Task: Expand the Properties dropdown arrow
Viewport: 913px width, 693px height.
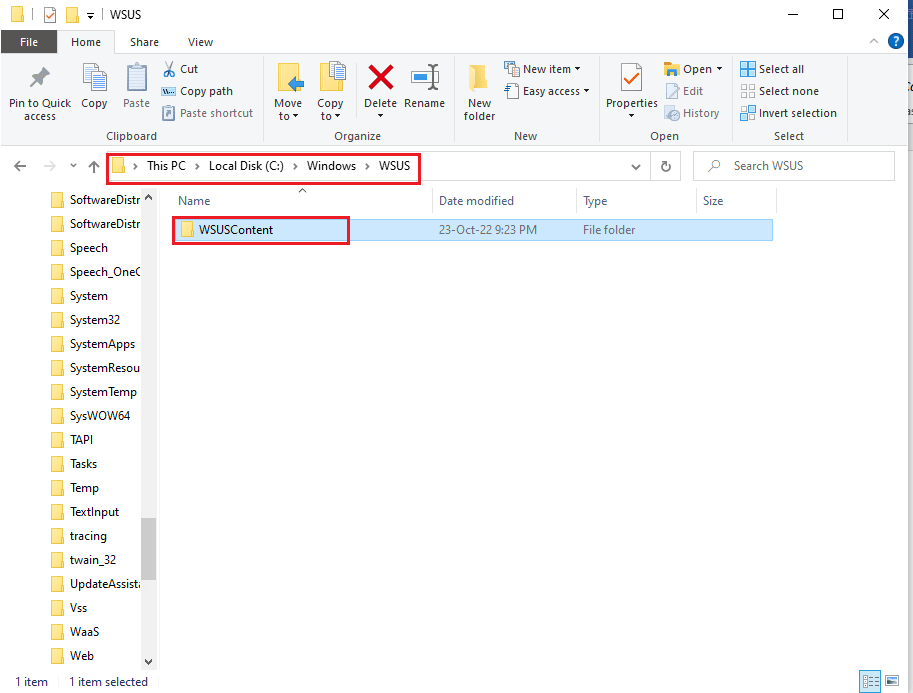Action: click(632, 115)
